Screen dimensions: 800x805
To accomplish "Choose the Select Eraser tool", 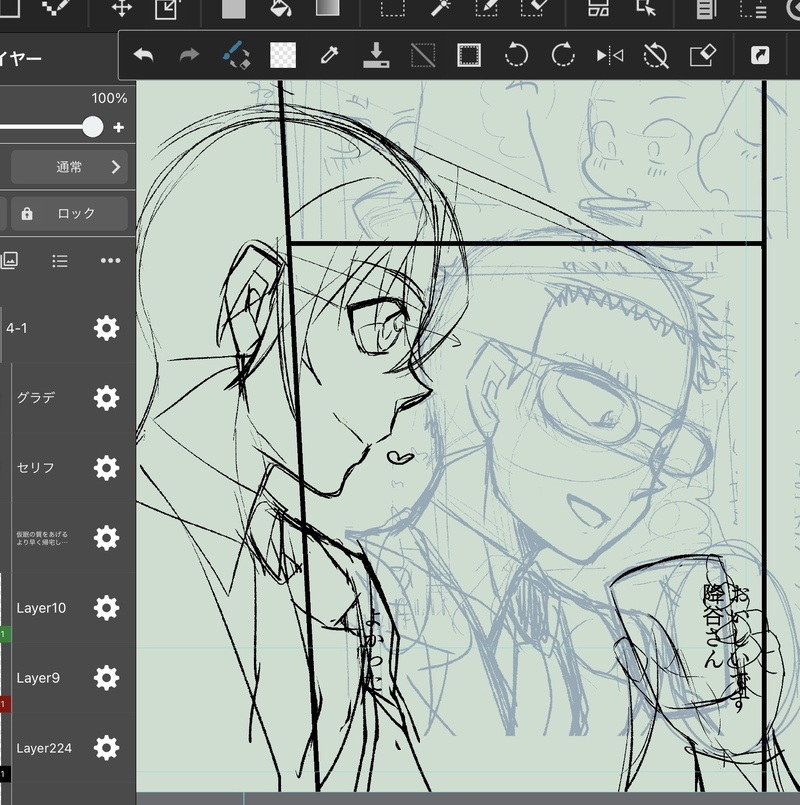I will [533, 8].
